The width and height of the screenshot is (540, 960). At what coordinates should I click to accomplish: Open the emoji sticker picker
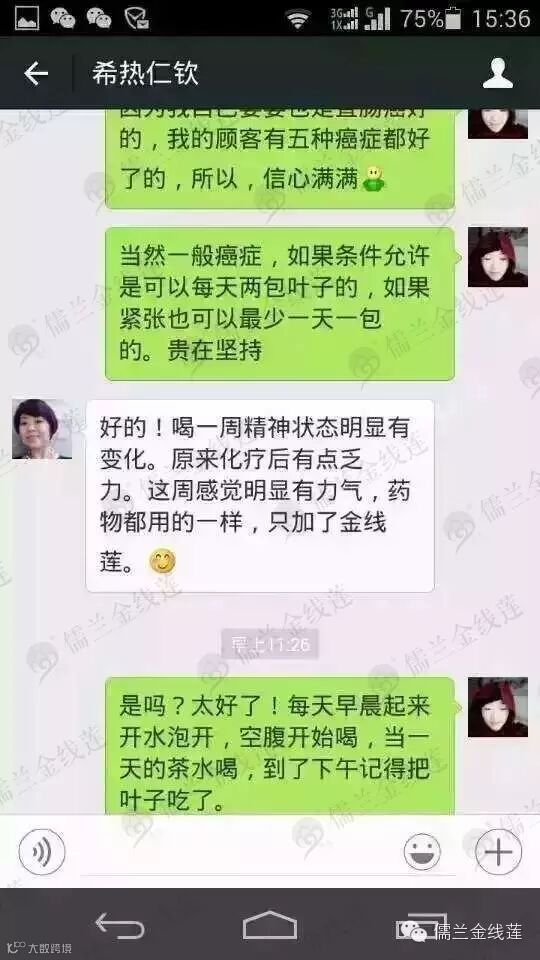point(422,852)
